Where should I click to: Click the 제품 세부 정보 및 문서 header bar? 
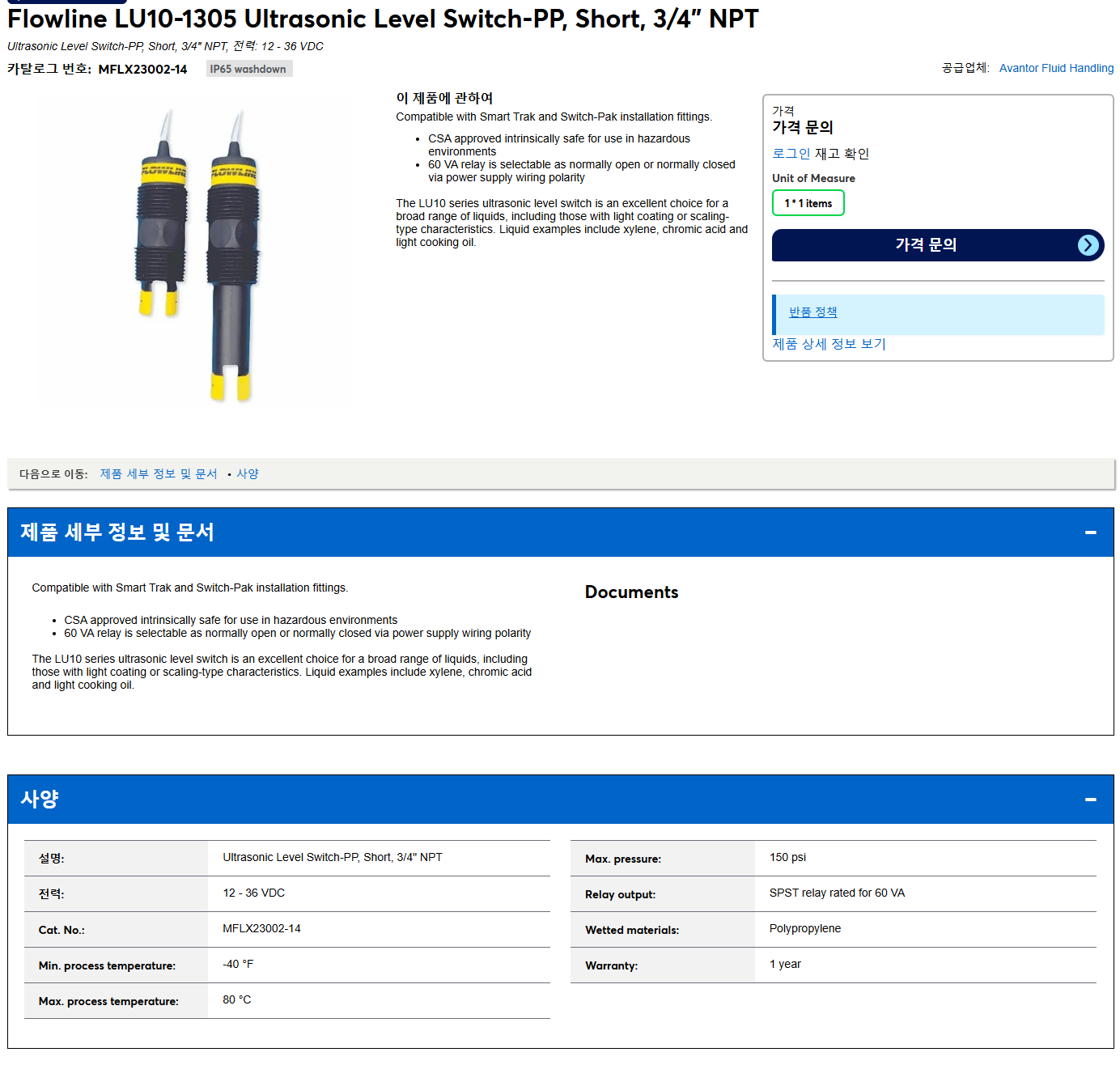point(560,532)
